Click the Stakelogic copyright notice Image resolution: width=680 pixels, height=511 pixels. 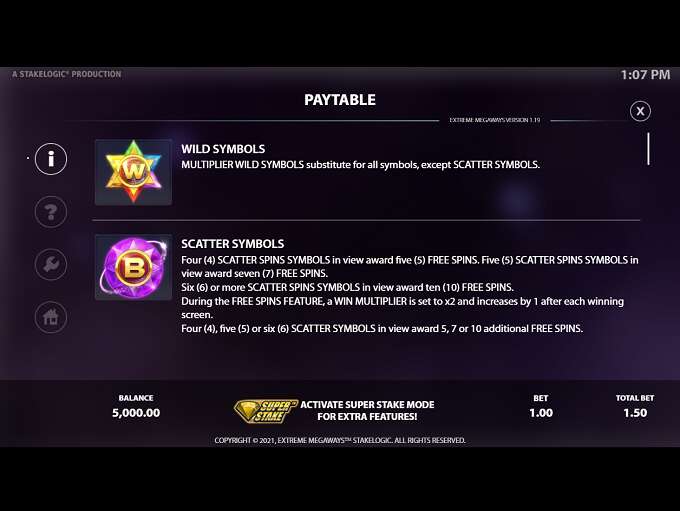click(340, 440)
